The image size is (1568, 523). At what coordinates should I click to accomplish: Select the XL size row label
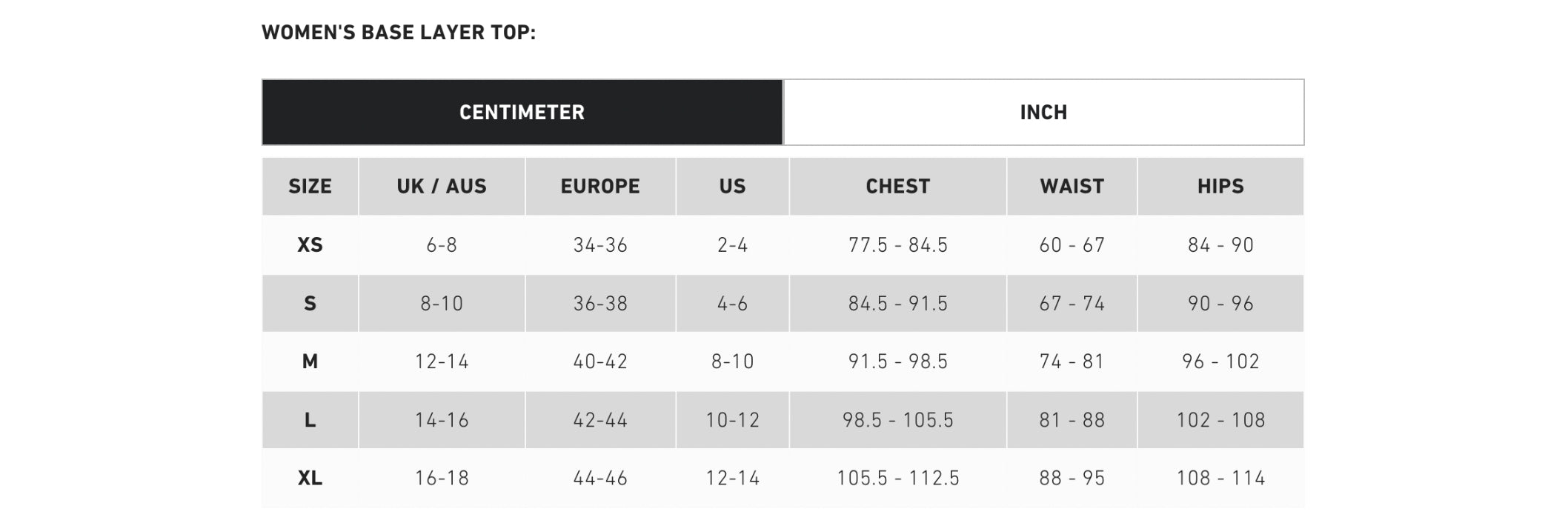click(x=310, y=479)
